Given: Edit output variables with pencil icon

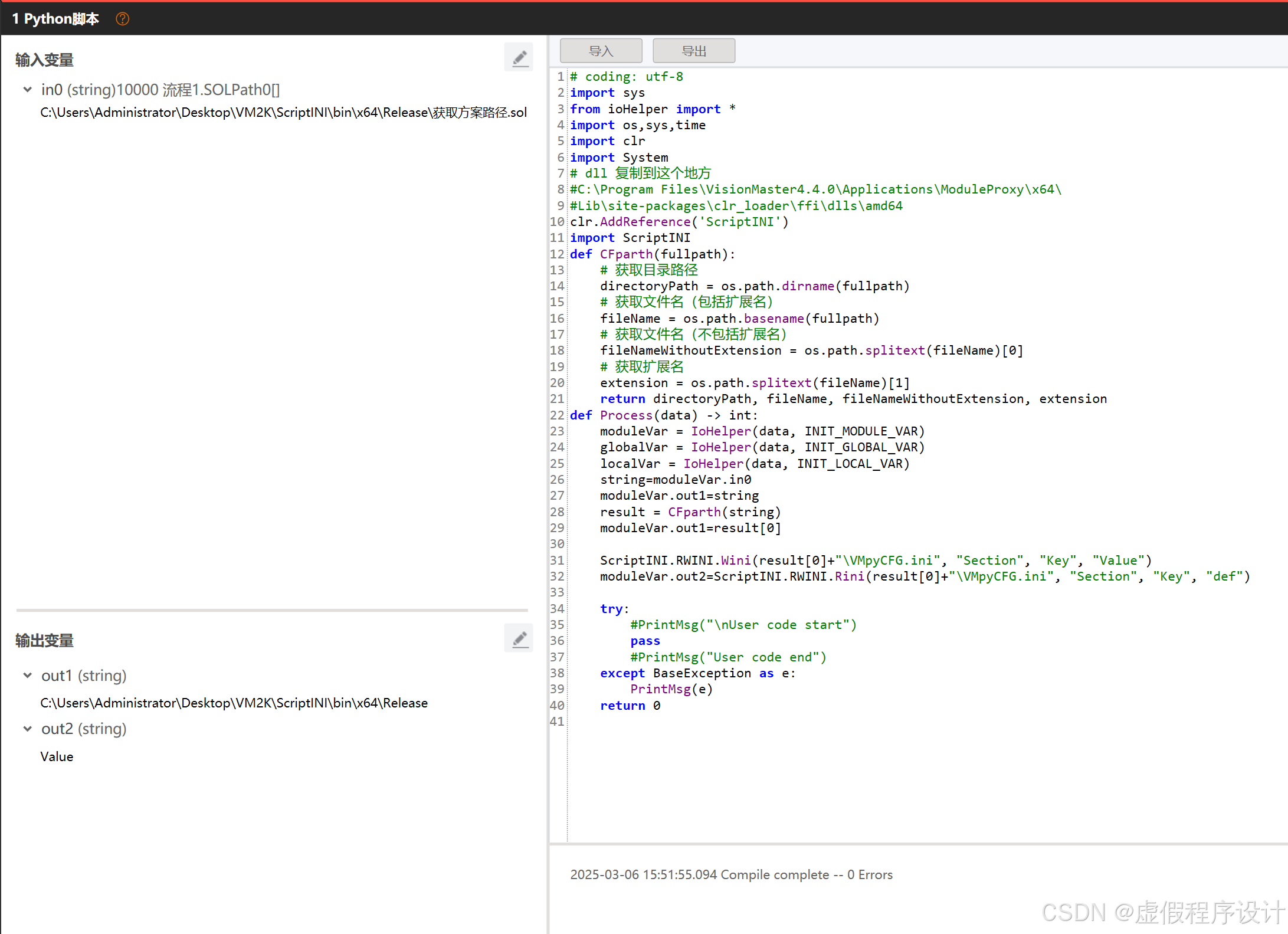Looking at the screenshot, I should tap(519, 638).
